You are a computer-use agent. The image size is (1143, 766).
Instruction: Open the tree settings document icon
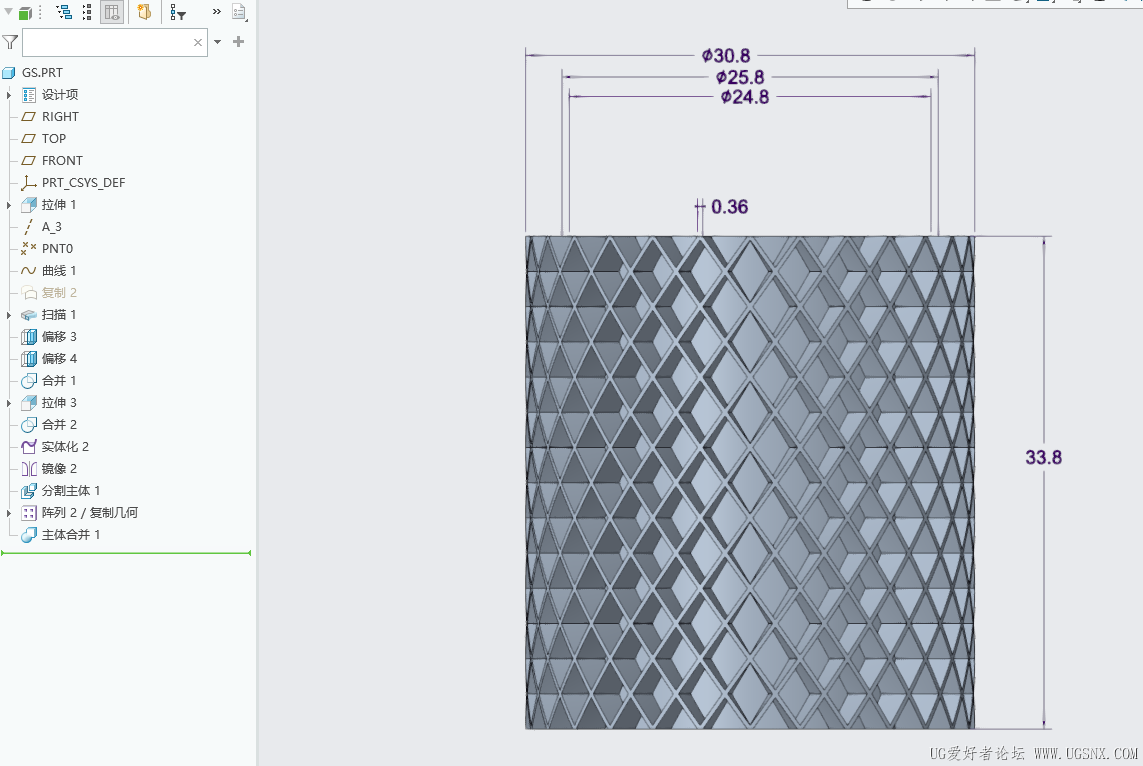pos(239,12)
